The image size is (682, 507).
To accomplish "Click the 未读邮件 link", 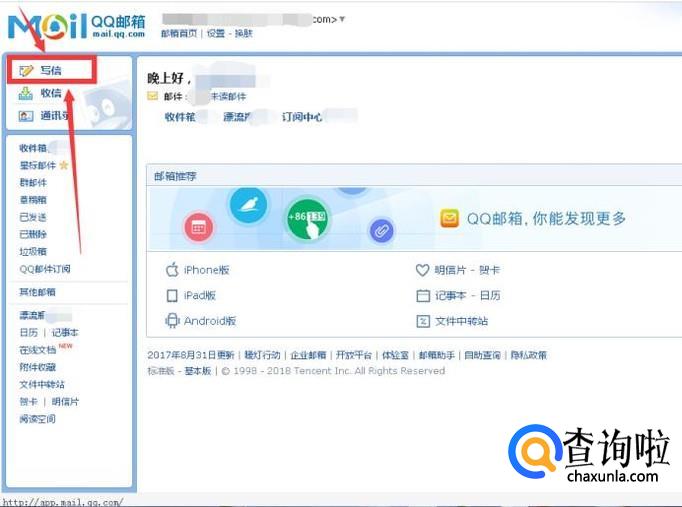I will point(229,96).
